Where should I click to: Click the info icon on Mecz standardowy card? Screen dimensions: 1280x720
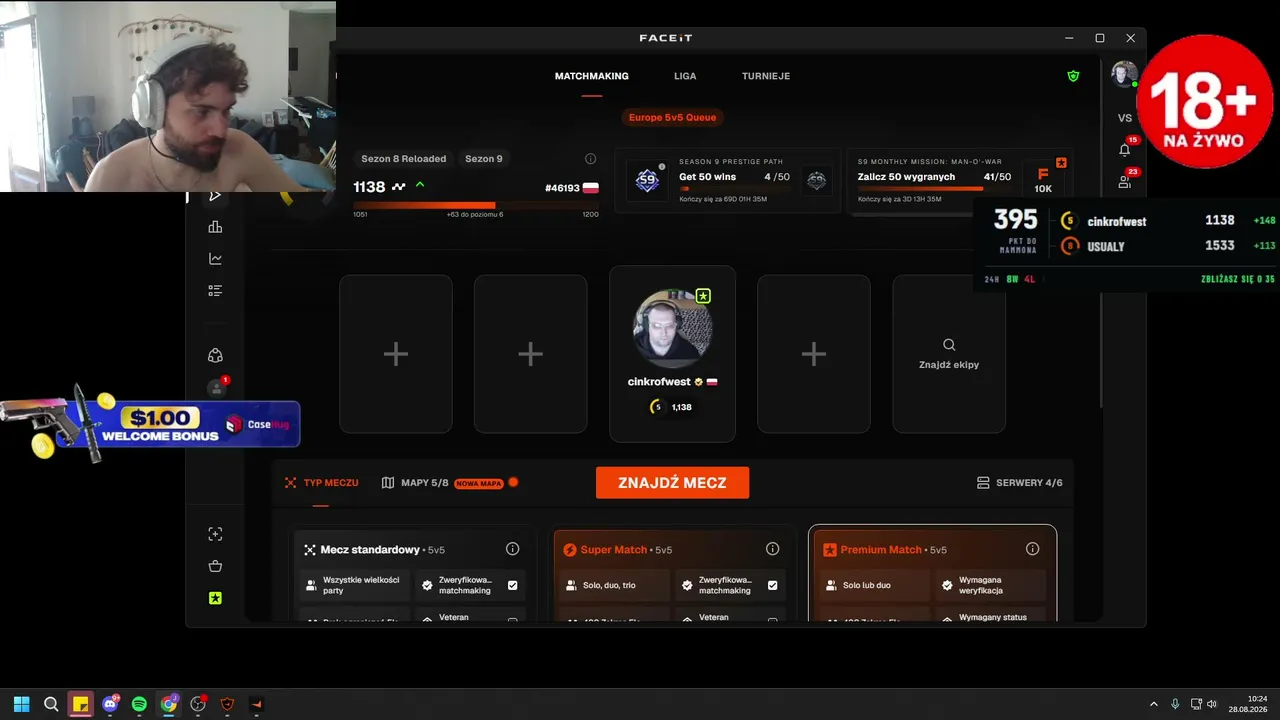tap(513, 549)
